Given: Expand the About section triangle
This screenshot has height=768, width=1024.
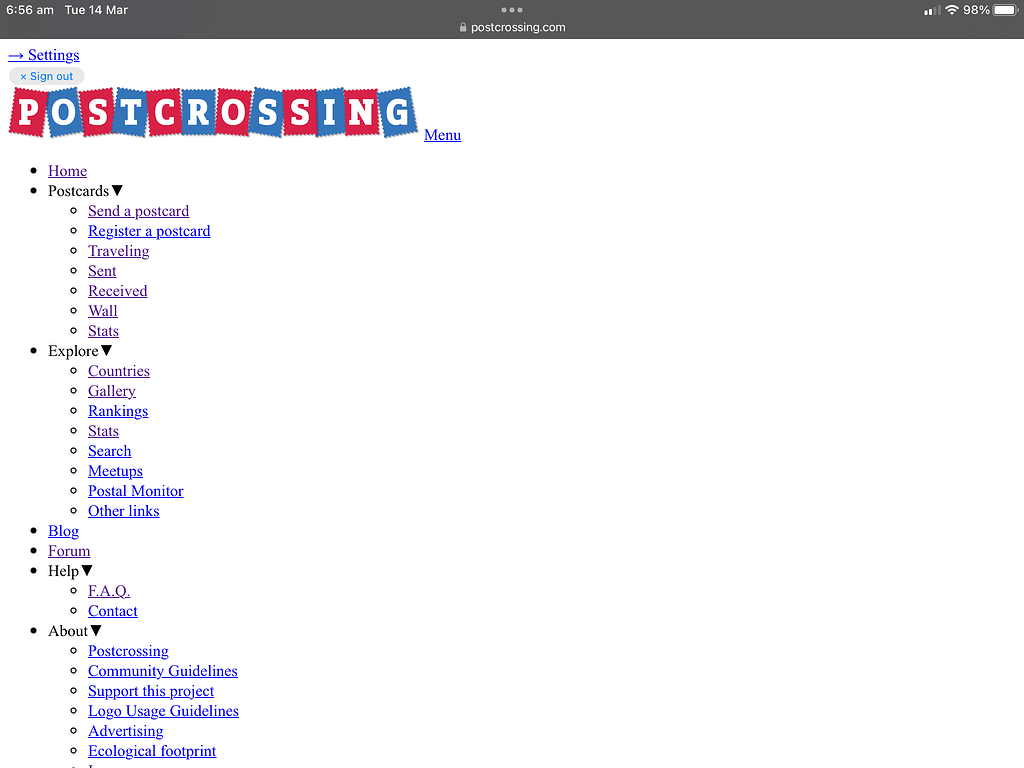Looking at the screenshot, I should [96, 631].
